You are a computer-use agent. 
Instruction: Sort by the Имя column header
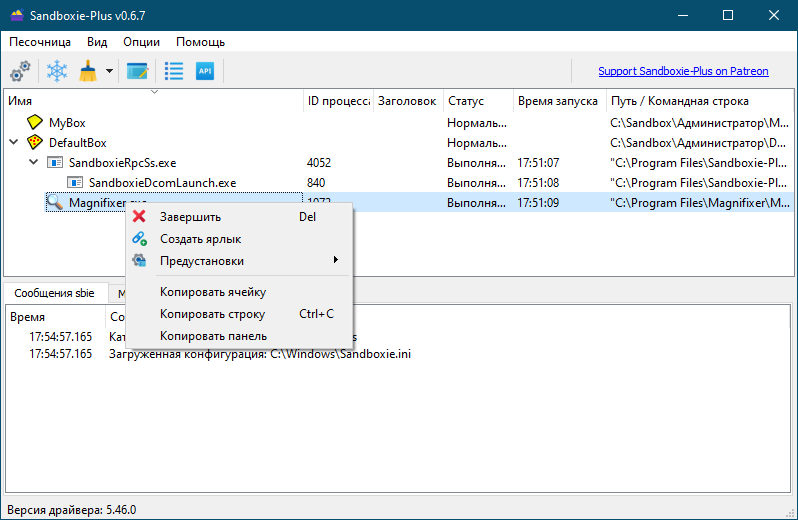[154, 101]
